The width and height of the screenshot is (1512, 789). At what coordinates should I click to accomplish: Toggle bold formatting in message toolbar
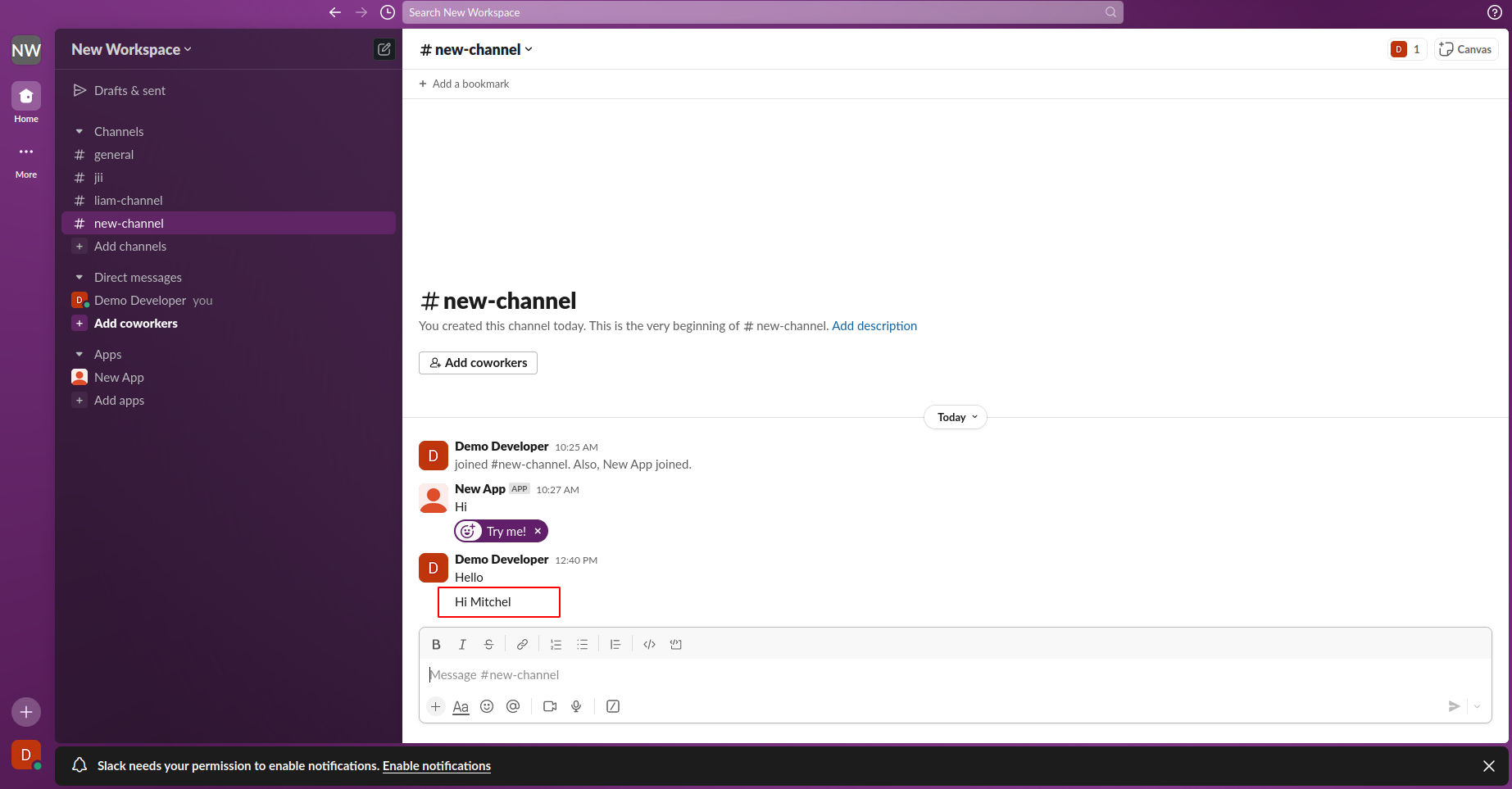[x=436, y=645]
